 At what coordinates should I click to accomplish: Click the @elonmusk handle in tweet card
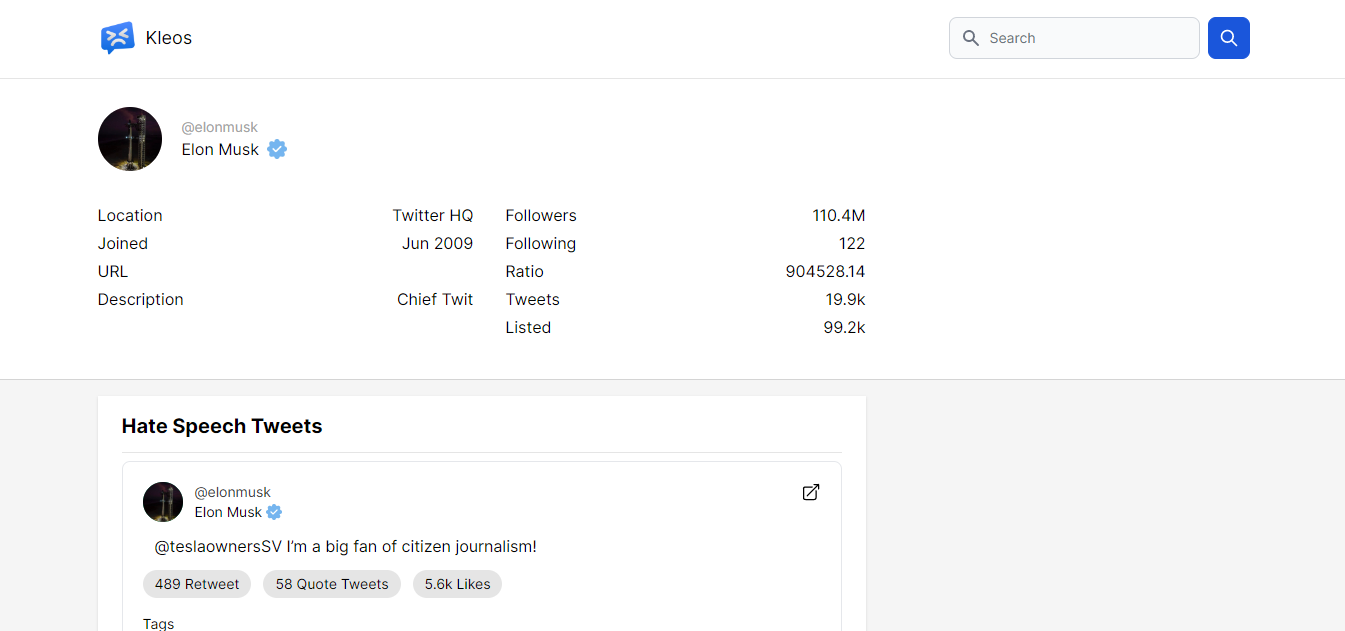tap(233, 492)
